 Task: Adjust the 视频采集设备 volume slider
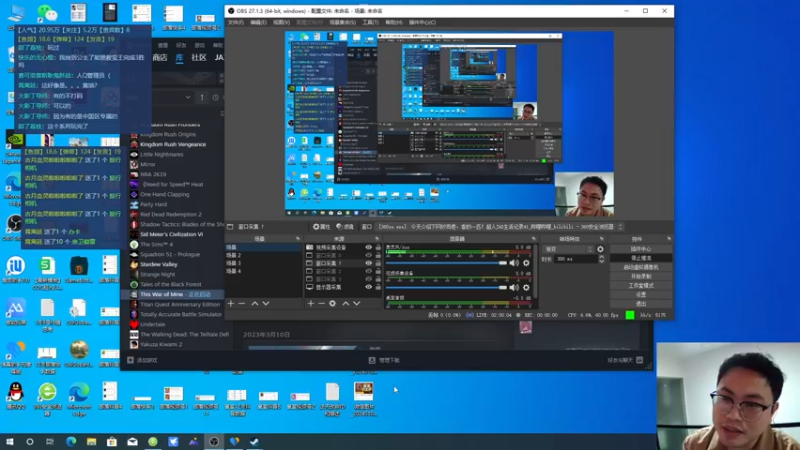tap(446, 288)
